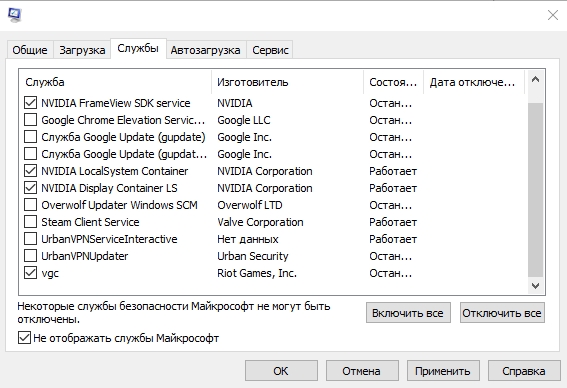This screenshot has height=388, width=567.
Task: Enable UrbanVPNUpdater service checkbox
Action: click(30, 256)
